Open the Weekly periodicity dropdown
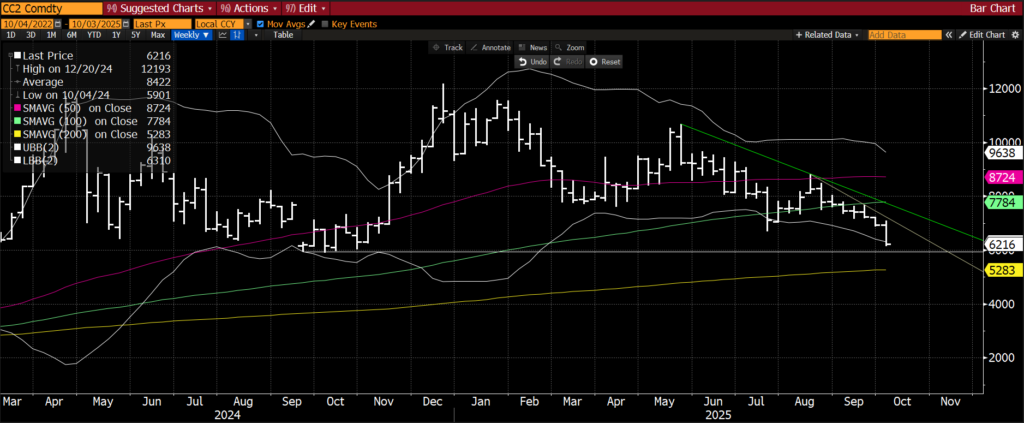This screenshot has width=1024, height=423. (x=190, y=34)
